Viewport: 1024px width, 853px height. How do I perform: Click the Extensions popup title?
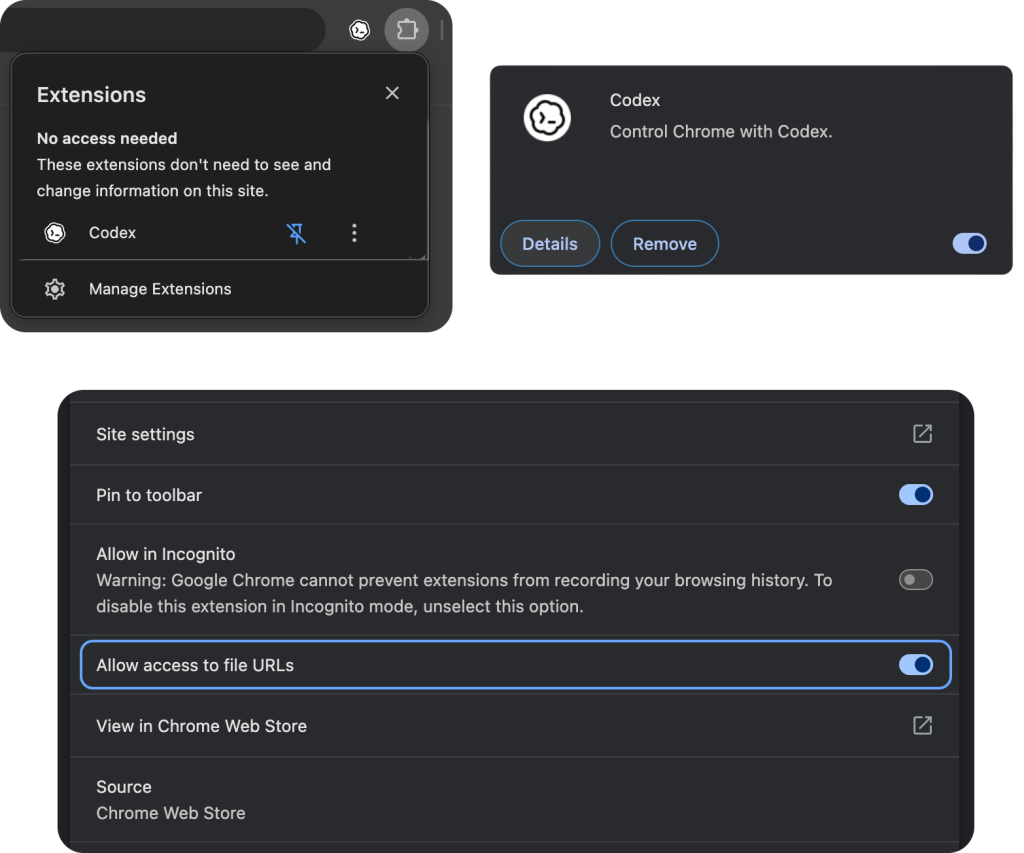(x=91, y=95)
